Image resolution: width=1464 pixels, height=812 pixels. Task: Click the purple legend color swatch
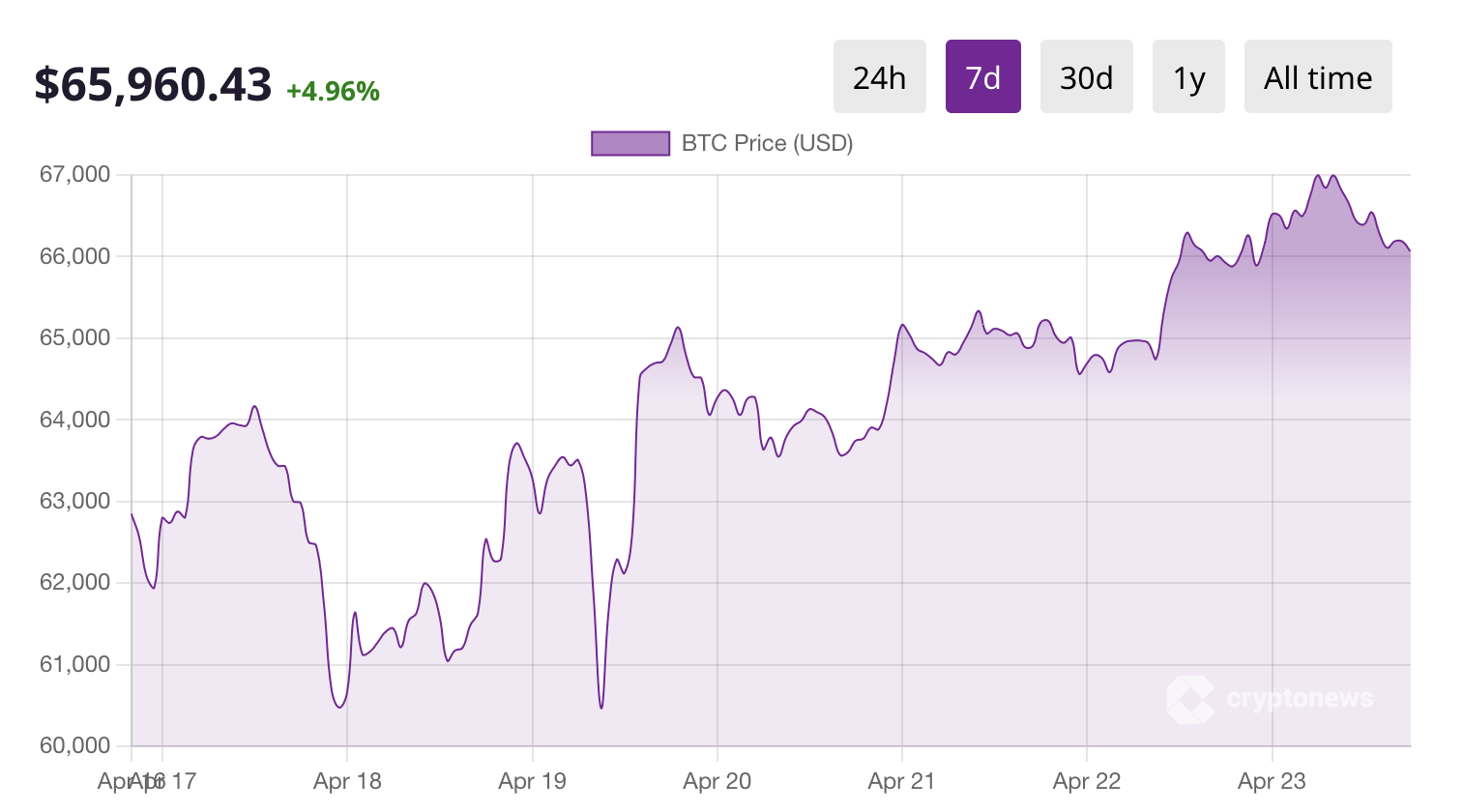pyautogui.click(x=630, y=143)
